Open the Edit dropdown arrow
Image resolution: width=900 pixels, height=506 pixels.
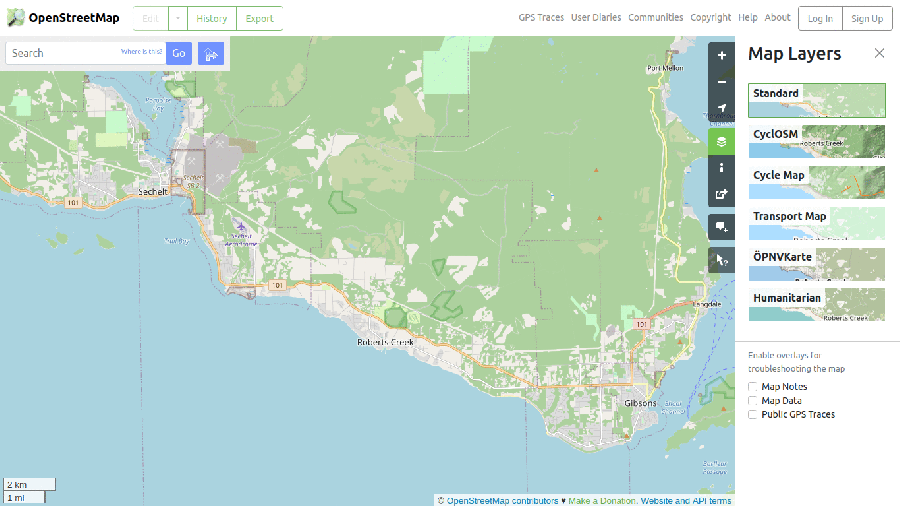point(178,18)
